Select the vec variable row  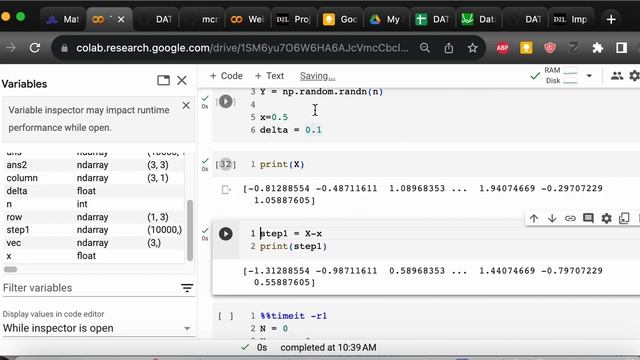point(94,243)
